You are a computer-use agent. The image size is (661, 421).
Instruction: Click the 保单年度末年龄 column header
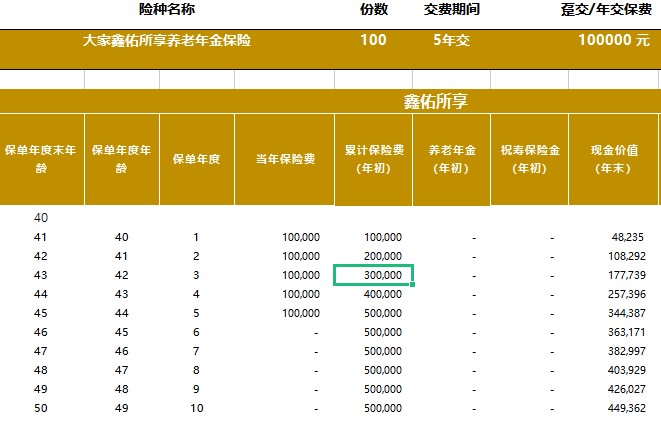click(x=41, y=159)
